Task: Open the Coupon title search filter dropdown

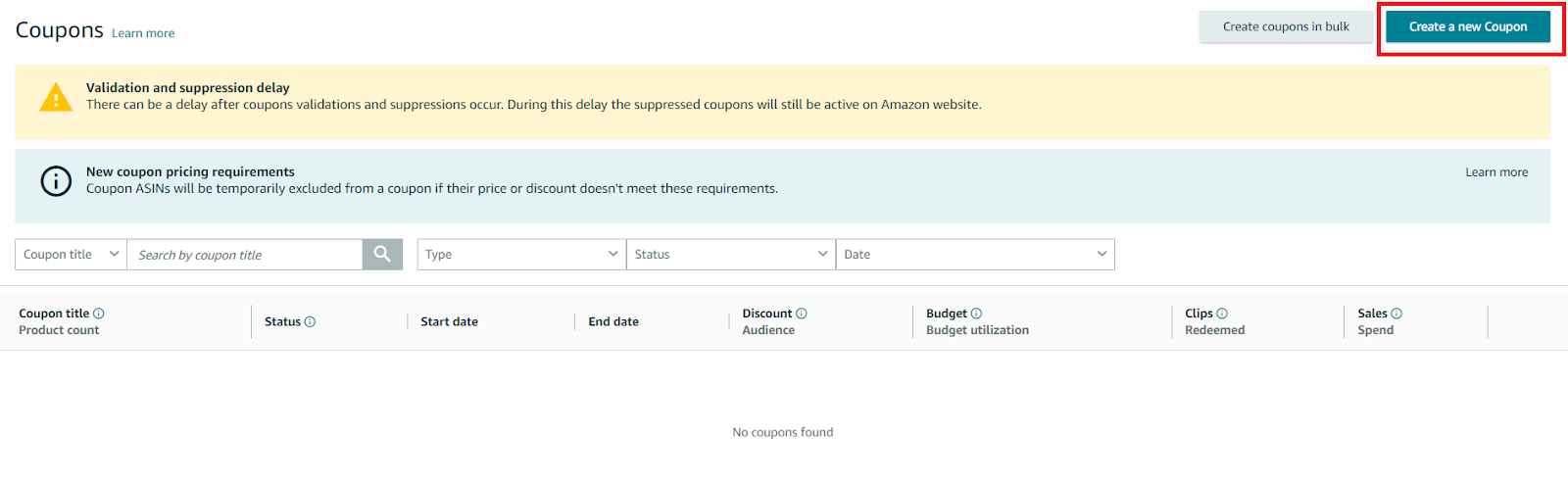Action: coord(71,255)
